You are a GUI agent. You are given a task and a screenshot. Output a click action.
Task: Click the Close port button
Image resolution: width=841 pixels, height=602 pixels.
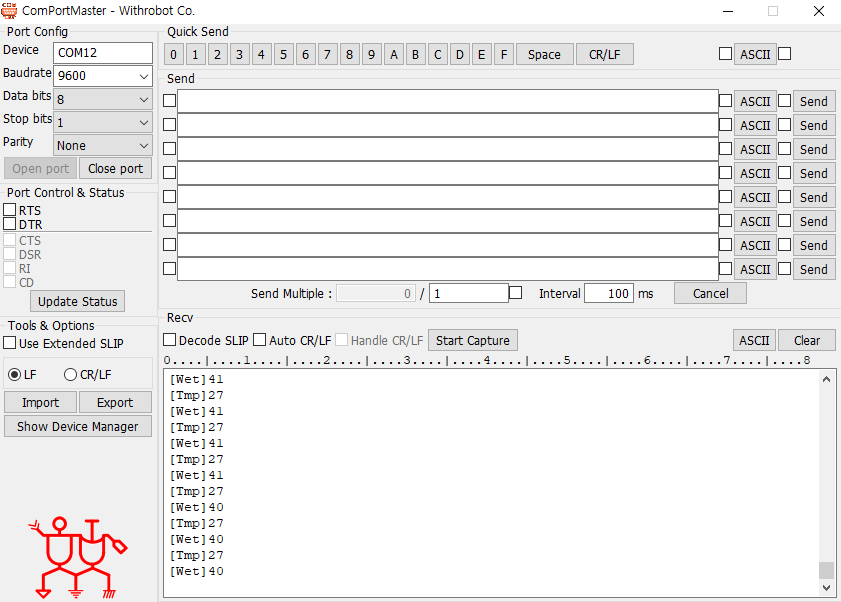coord(115,168)
